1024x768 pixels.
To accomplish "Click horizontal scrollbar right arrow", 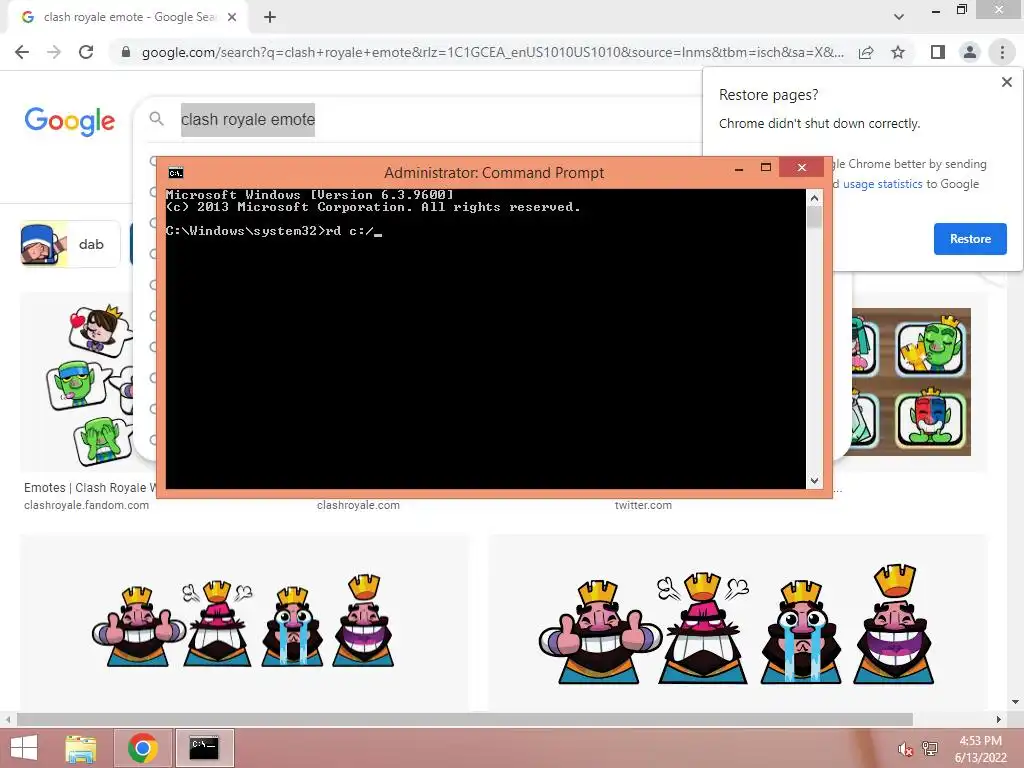I will tap(998, 719).
